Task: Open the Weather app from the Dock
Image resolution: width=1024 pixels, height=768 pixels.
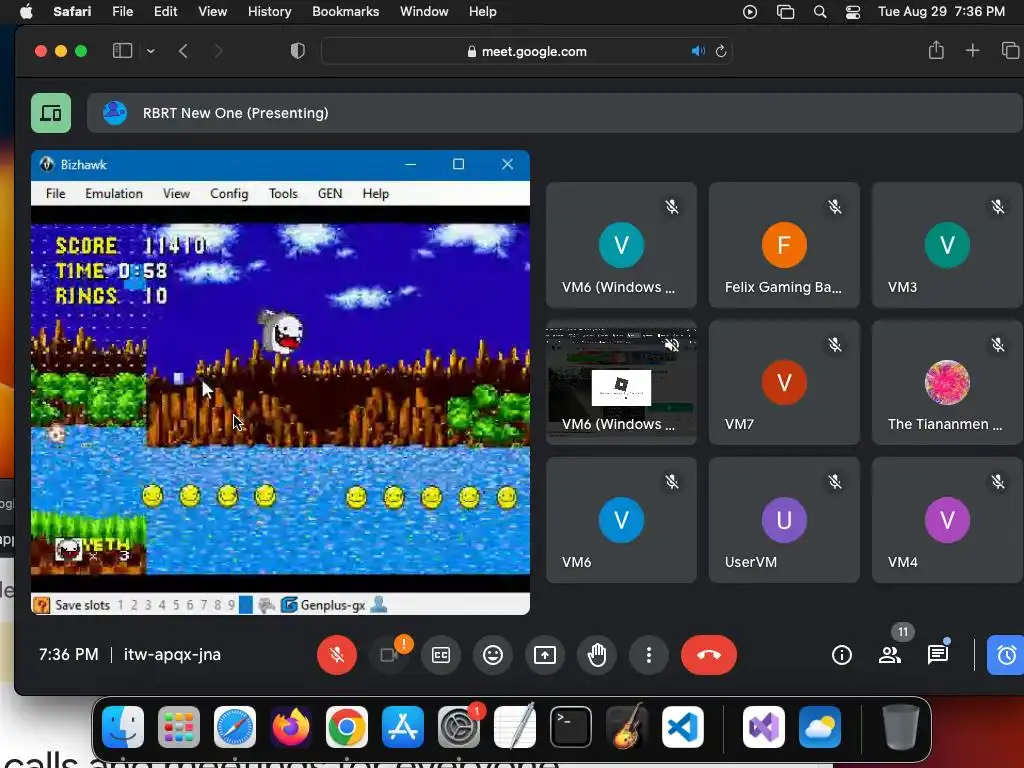Action: click(x=820, y=727)
